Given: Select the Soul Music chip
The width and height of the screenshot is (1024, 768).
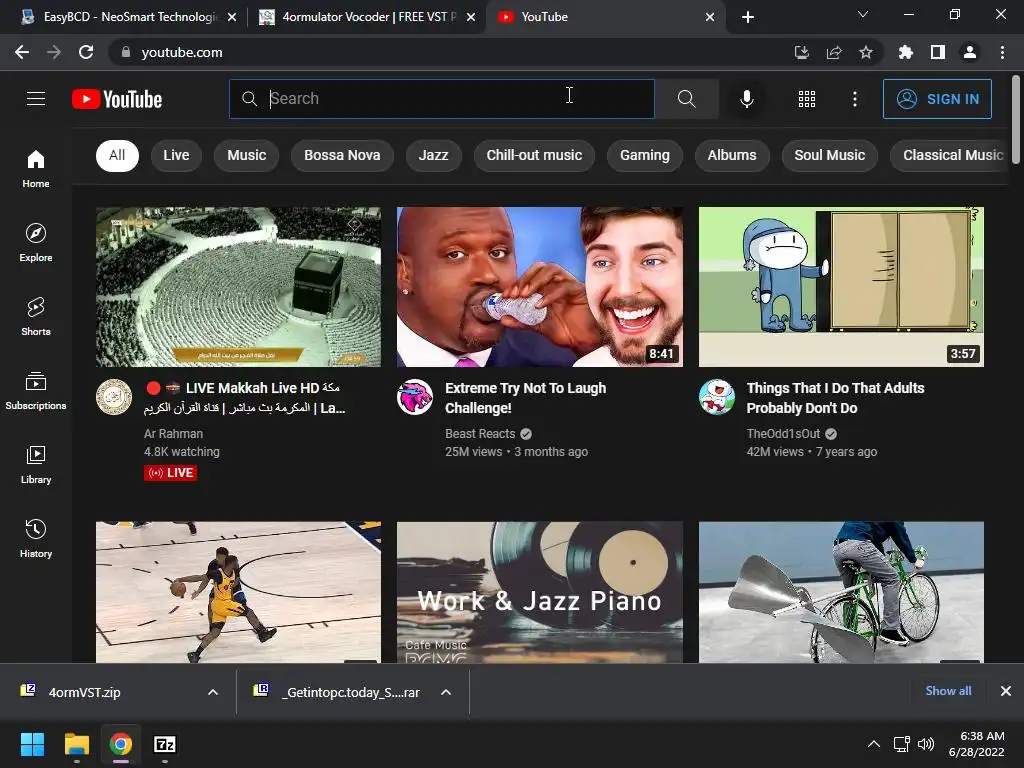Looking at the screenshot, I should [829, 155].
